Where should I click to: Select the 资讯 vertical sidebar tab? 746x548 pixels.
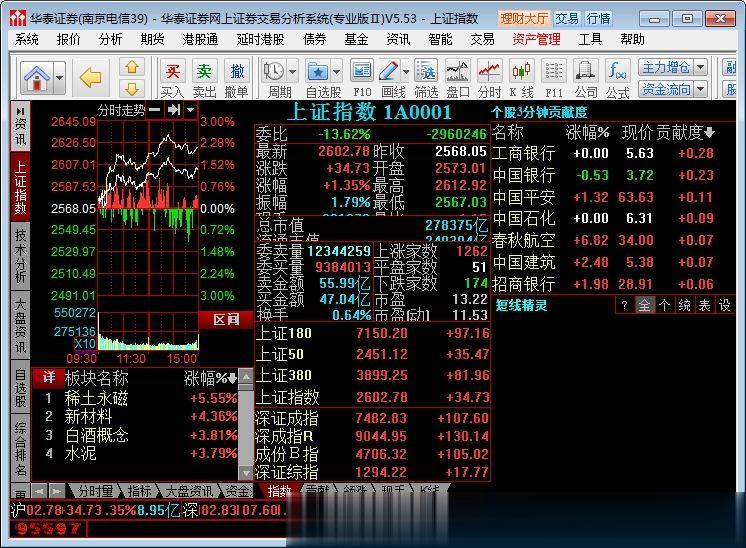pyautogui.click(x=20, y=126)
